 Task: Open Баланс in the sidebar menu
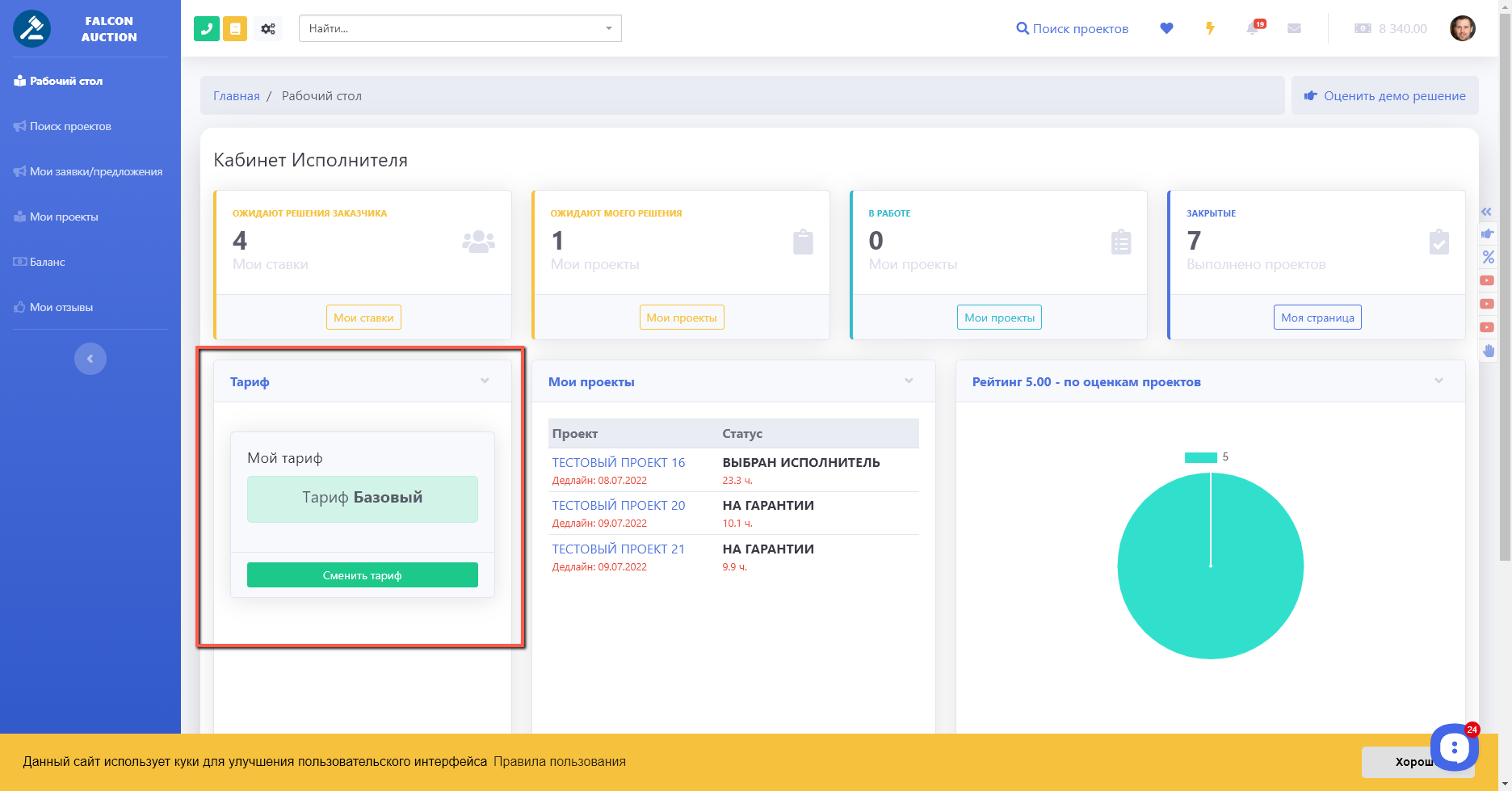47,262
